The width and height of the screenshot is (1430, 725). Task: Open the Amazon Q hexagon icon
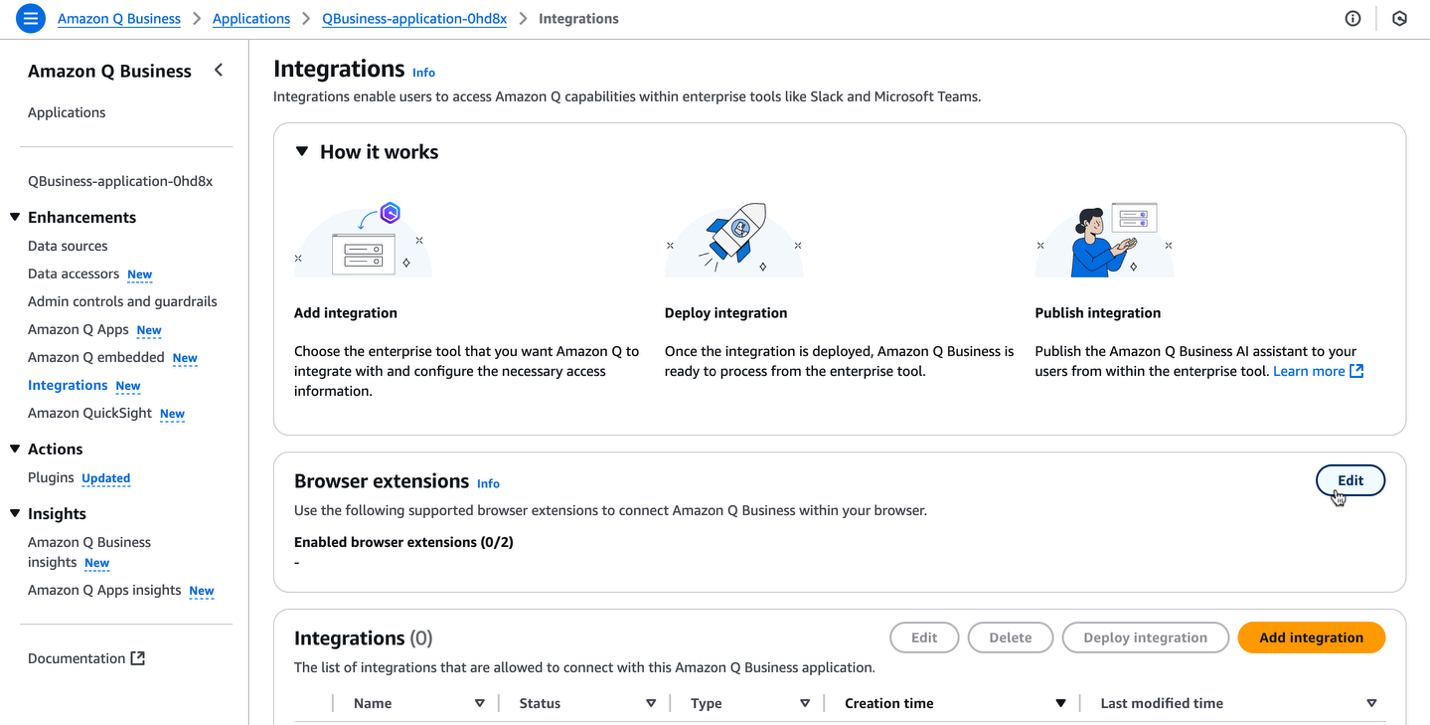(x=1399, y=18)
